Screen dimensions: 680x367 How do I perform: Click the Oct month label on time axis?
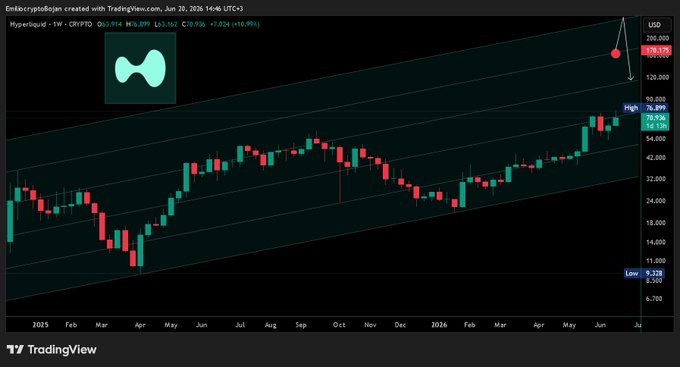339,325
